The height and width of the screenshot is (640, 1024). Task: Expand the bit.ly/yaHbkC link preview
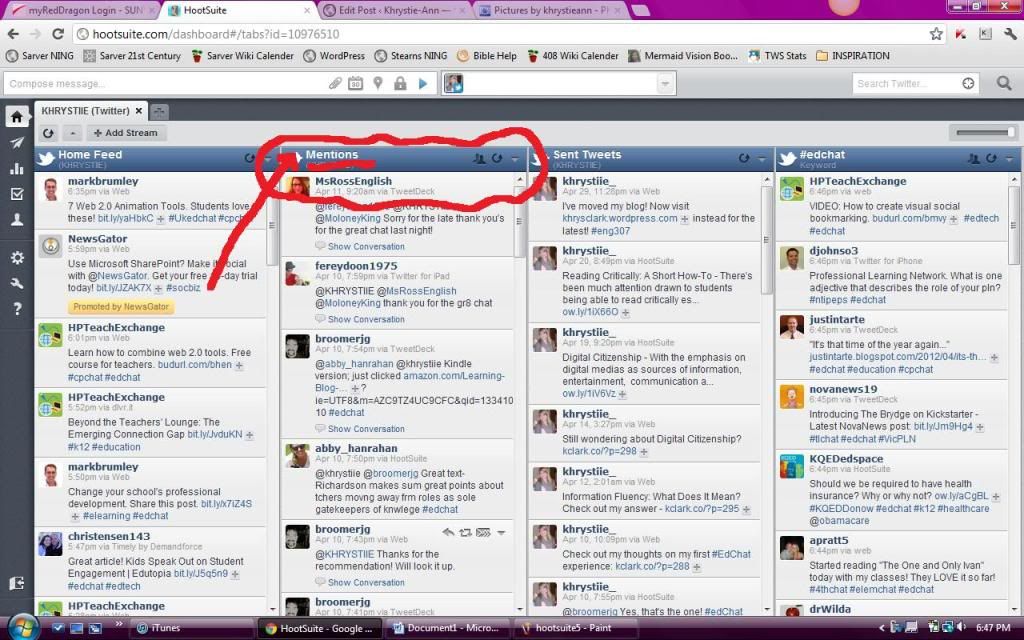point(161,219)
